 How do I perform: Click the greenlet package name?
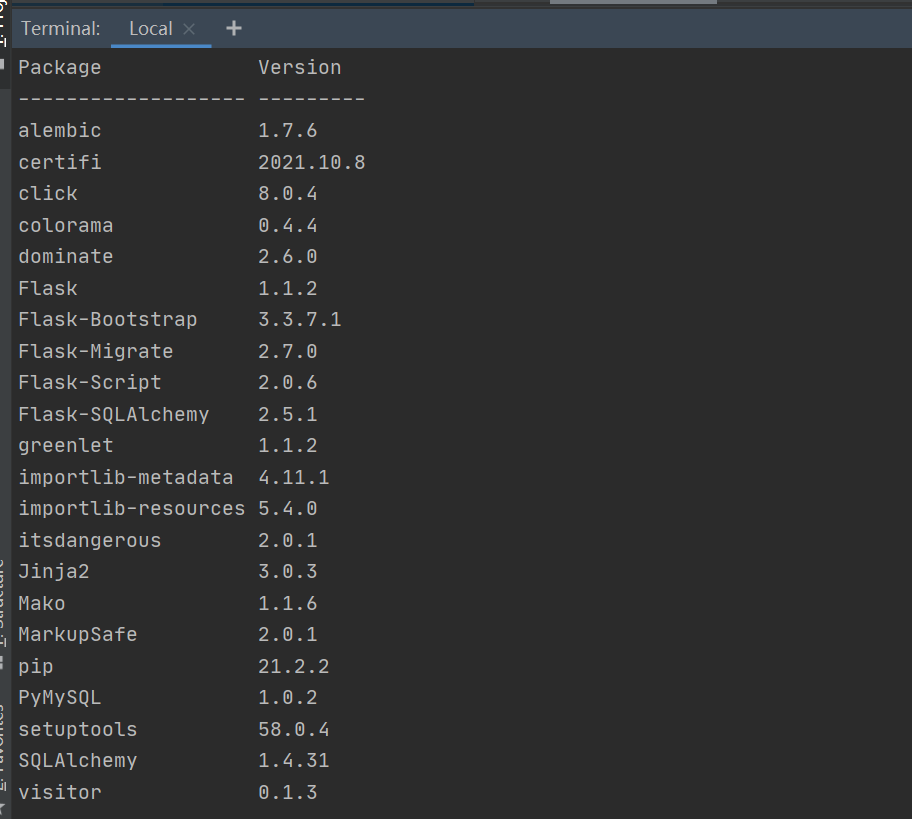pos(66,445)
